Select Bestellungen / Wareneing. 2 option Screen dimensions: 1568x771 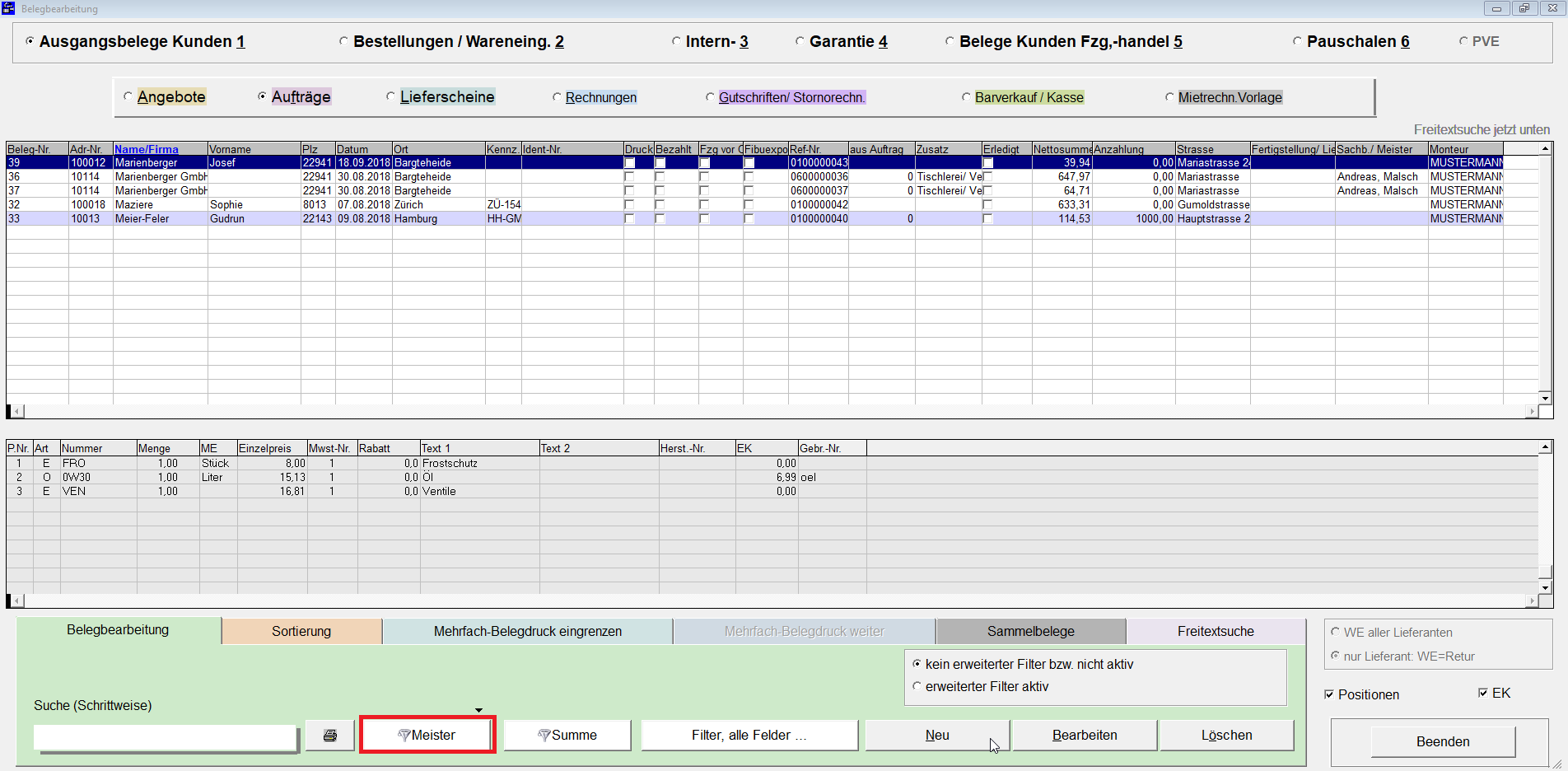coord(343,41)
